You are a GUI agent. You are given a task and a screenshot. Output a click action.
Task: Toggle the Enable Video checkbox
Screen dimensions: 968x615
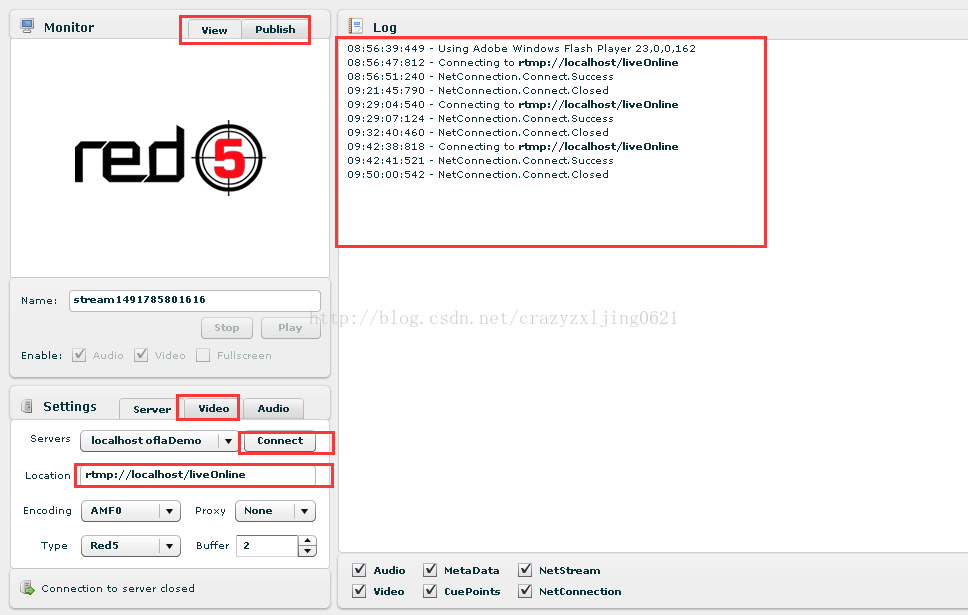(141, 355)
